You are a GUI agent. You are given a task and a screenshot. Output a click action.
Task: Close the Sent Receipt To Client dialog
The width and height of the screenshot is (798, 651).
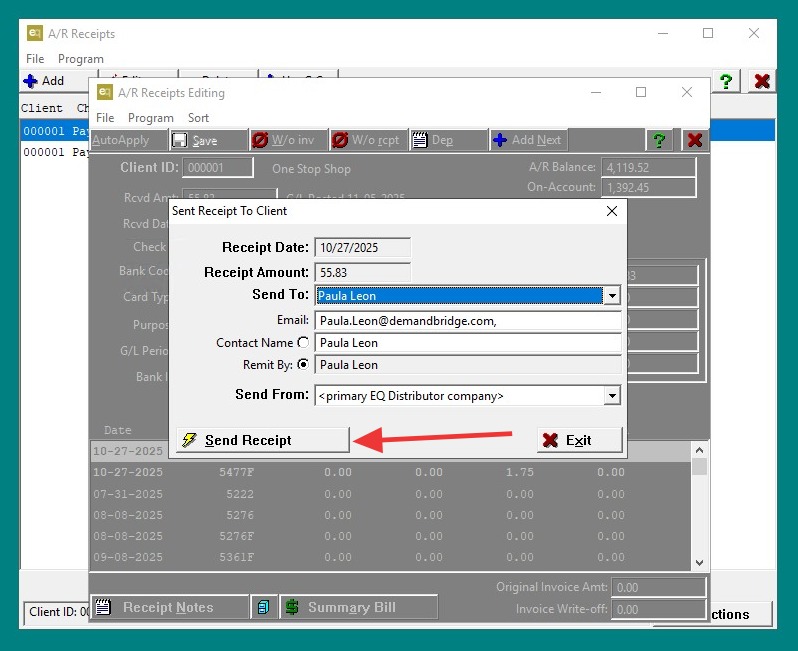pyautogui.click(x=612, y=211)
